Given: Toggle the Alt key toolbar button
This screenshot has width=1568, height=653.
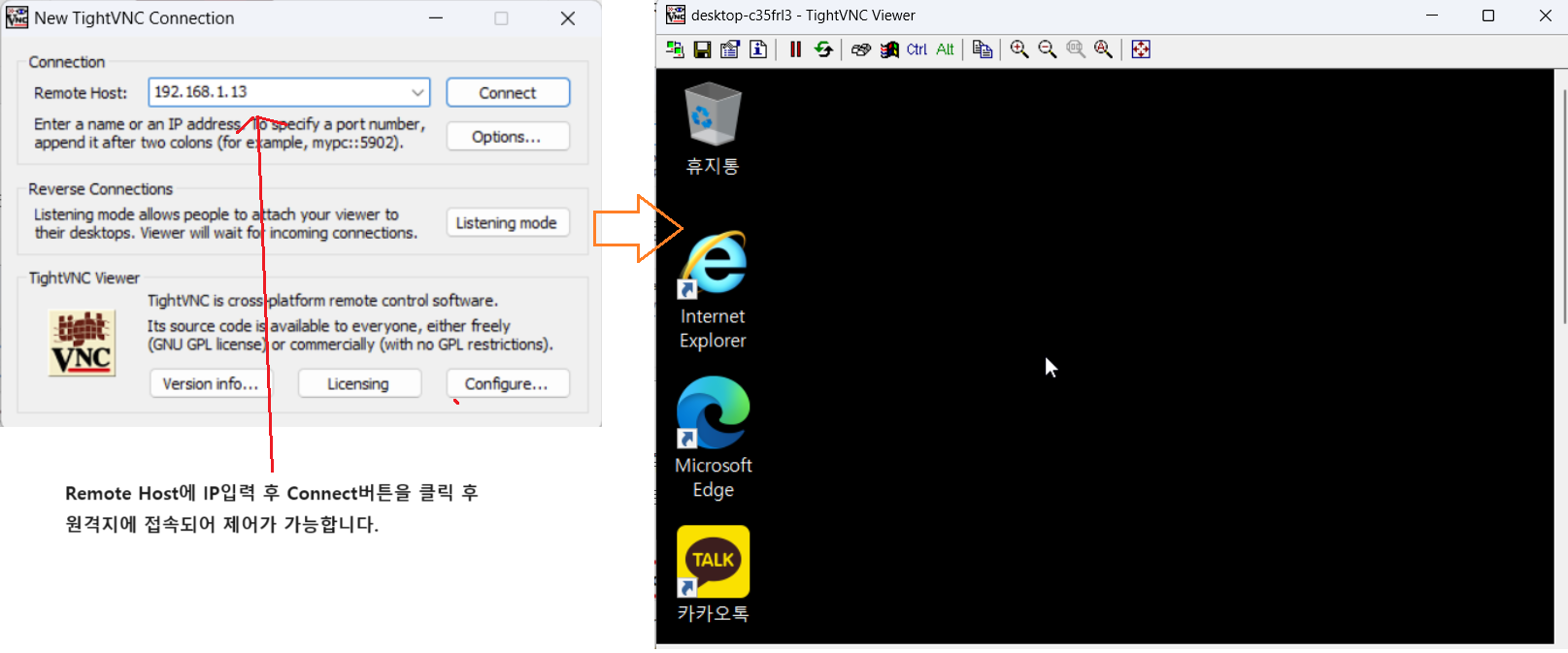Looking at the screenshot, I should tap(945, 49).
